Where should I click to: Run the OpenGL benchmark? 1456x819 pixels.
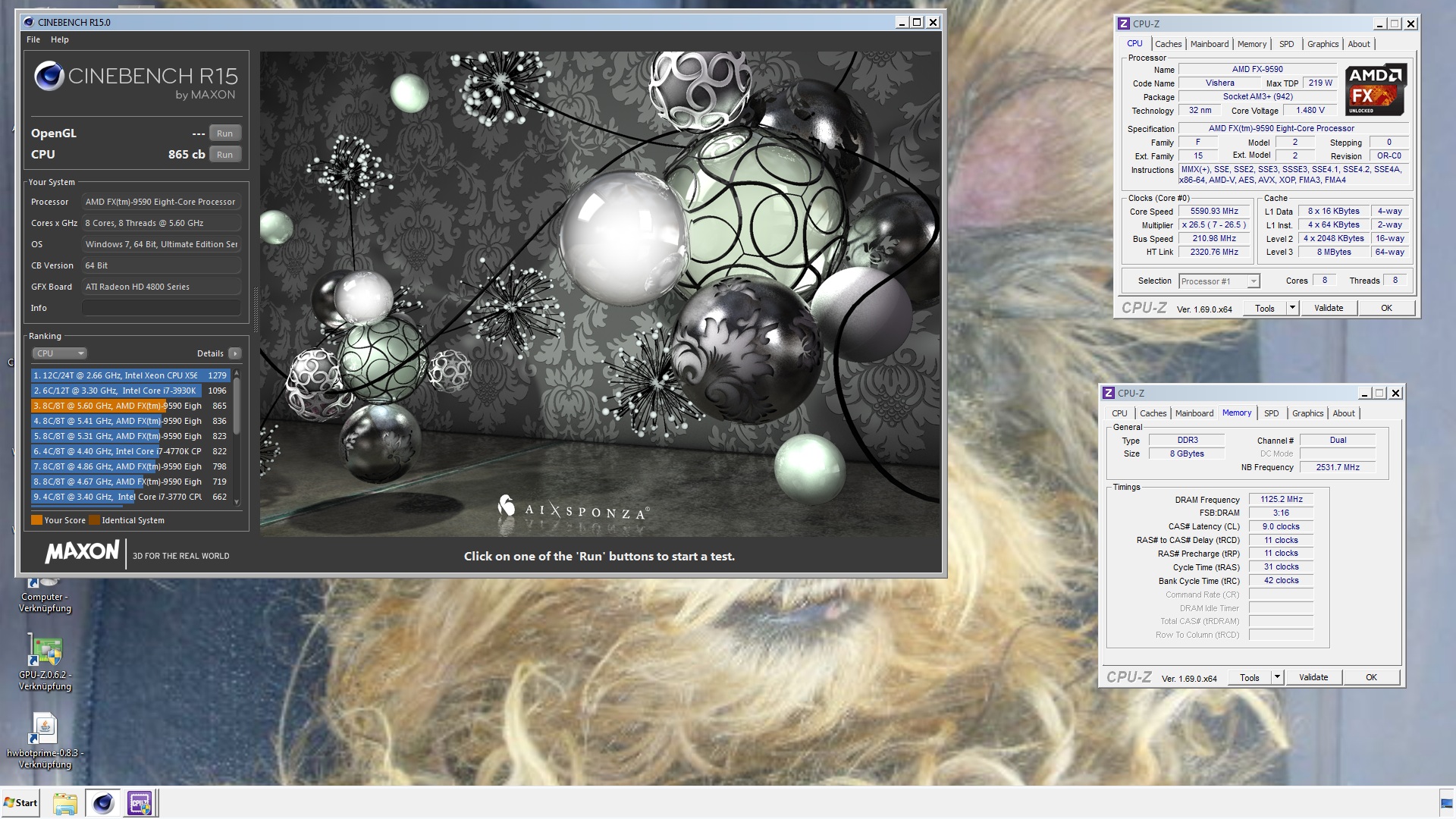coord(224,133)
